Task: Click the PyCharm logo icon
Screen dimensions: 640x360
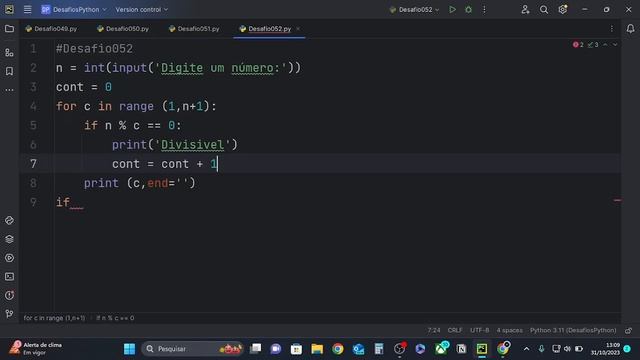Action: pos(9,9)
